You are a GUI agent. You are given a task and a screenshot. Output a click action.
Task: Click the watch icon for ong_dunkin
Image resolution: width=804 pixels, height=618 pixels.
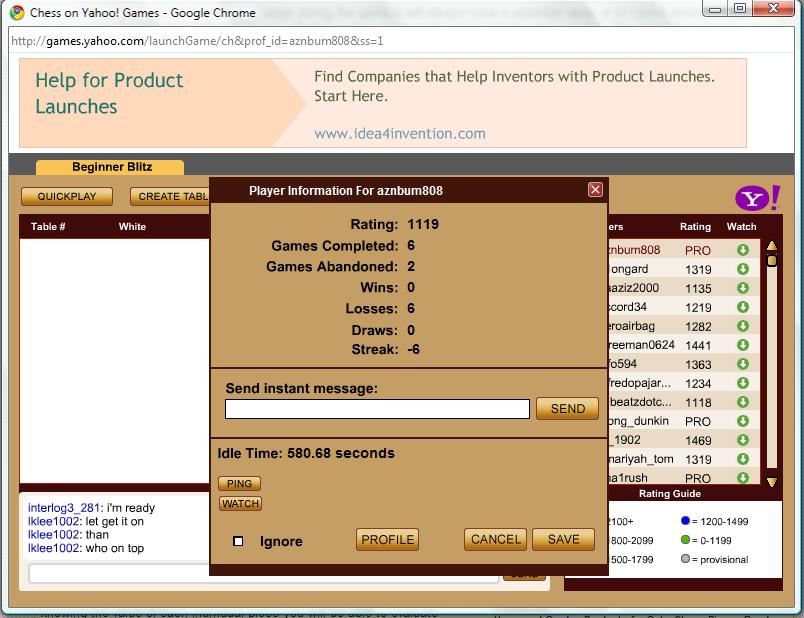point(742,421)
